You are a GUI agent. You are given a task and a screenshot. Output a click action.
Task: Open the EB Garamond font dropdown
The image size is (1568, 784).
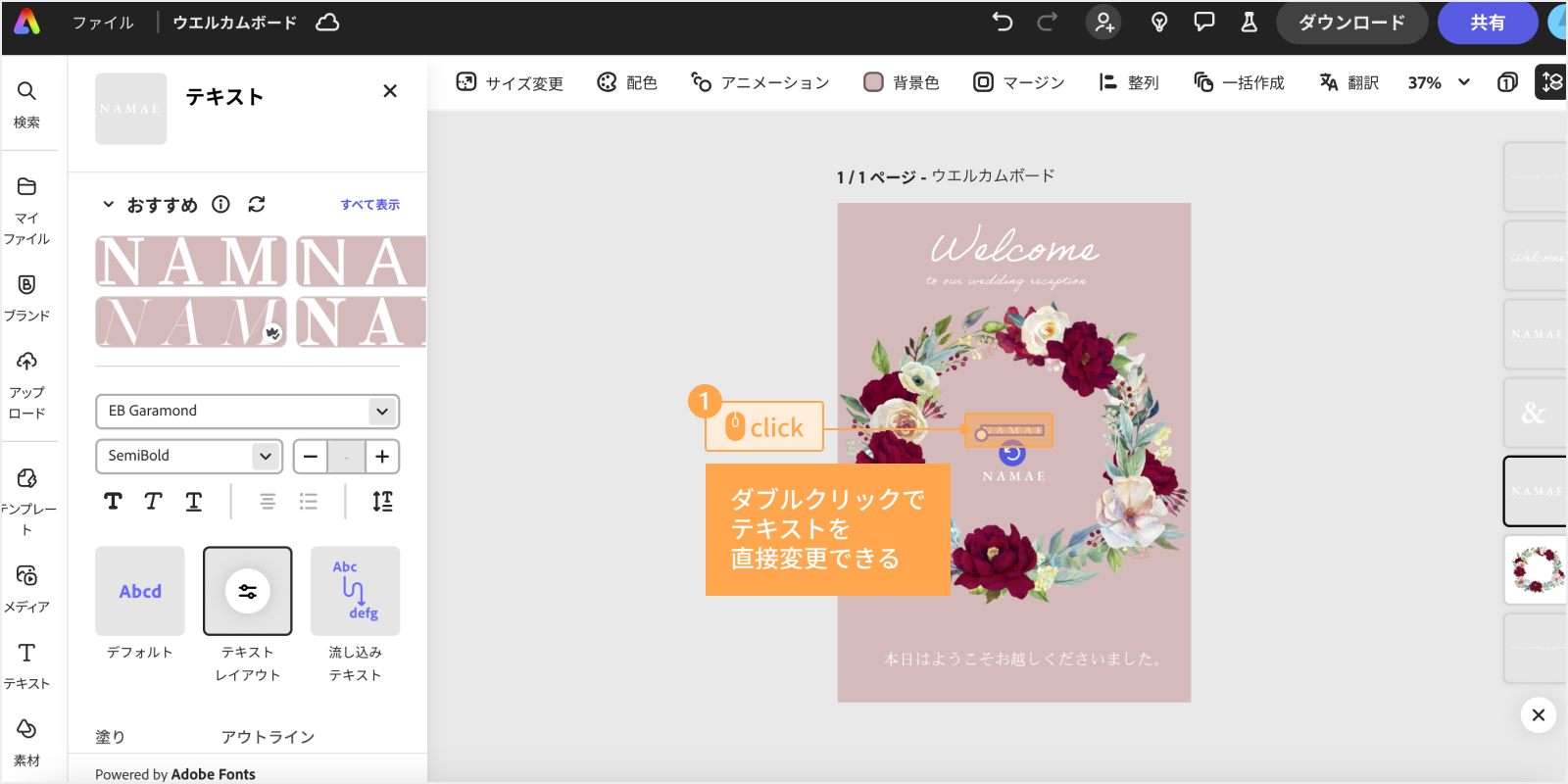(247, 412)
